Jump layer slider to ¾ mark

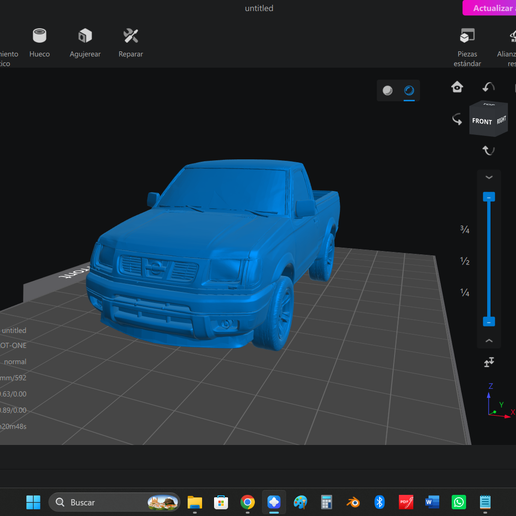point(465,229)
